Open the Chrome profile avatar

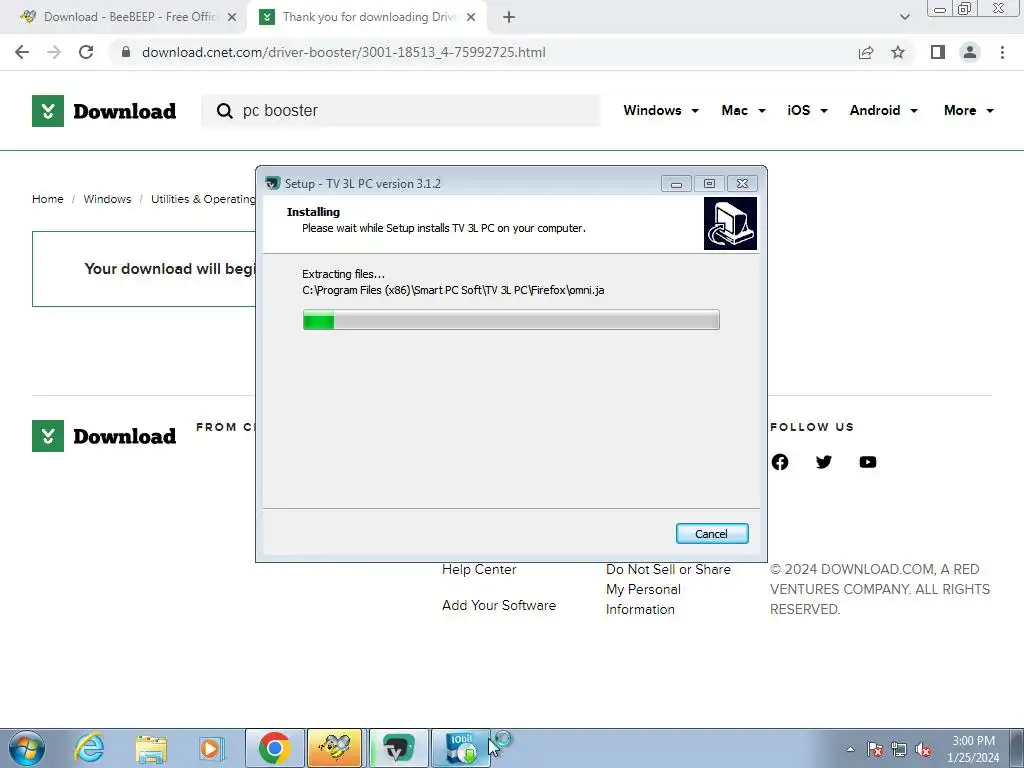pyautogui.click(x=970, y=52)
